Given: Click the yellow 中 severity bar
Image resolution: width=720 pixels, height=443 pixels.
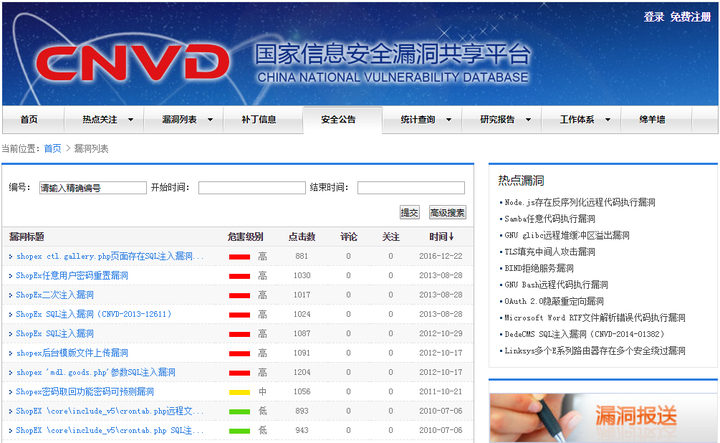Looking at the screenshot, I should pos(239,393).
